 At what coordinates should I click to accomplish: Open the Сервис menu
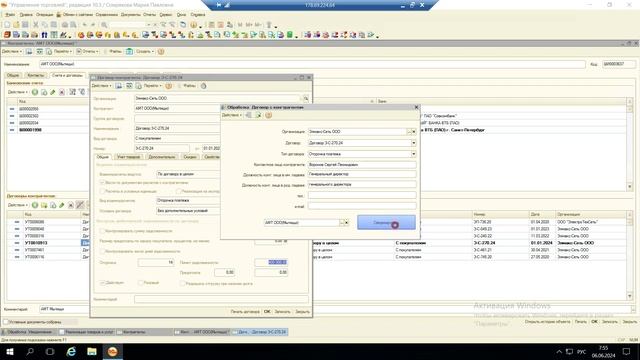(x=165, y=15)
